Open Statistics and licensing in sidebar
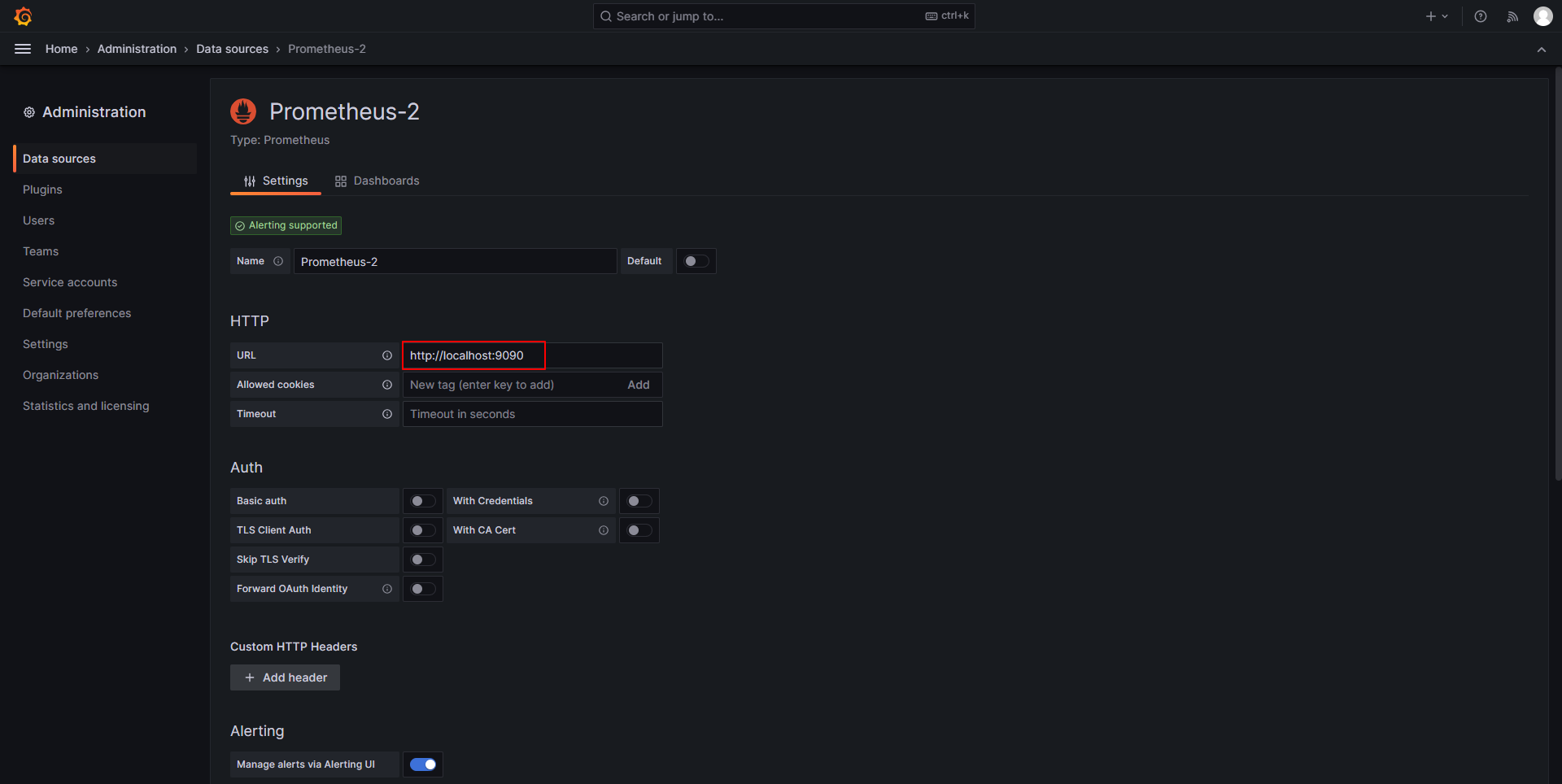The height and width of the screenshot is (784, 1562). [x=86, y=406]
